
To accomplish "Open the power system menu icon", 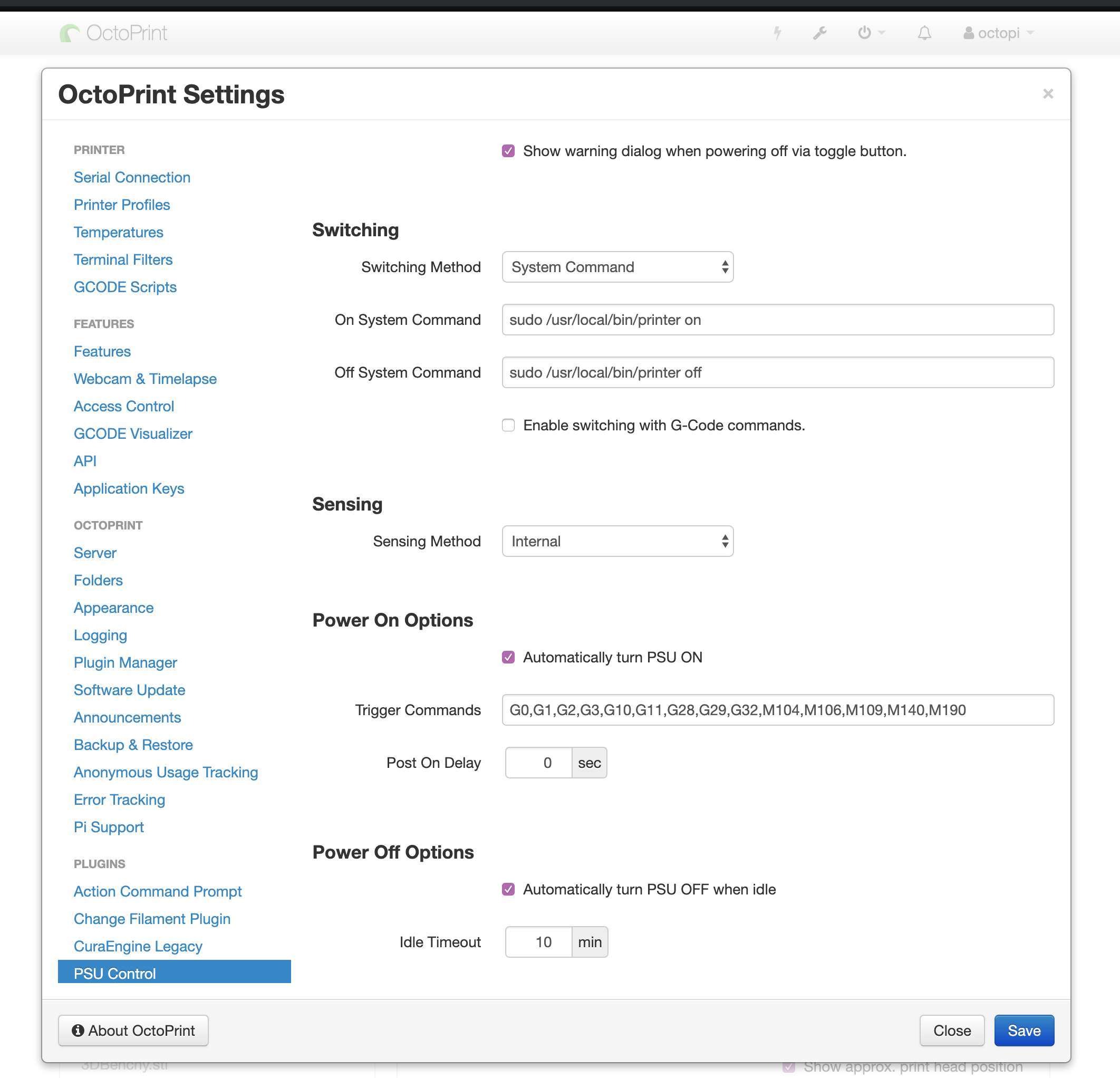I will coord(871,33).
